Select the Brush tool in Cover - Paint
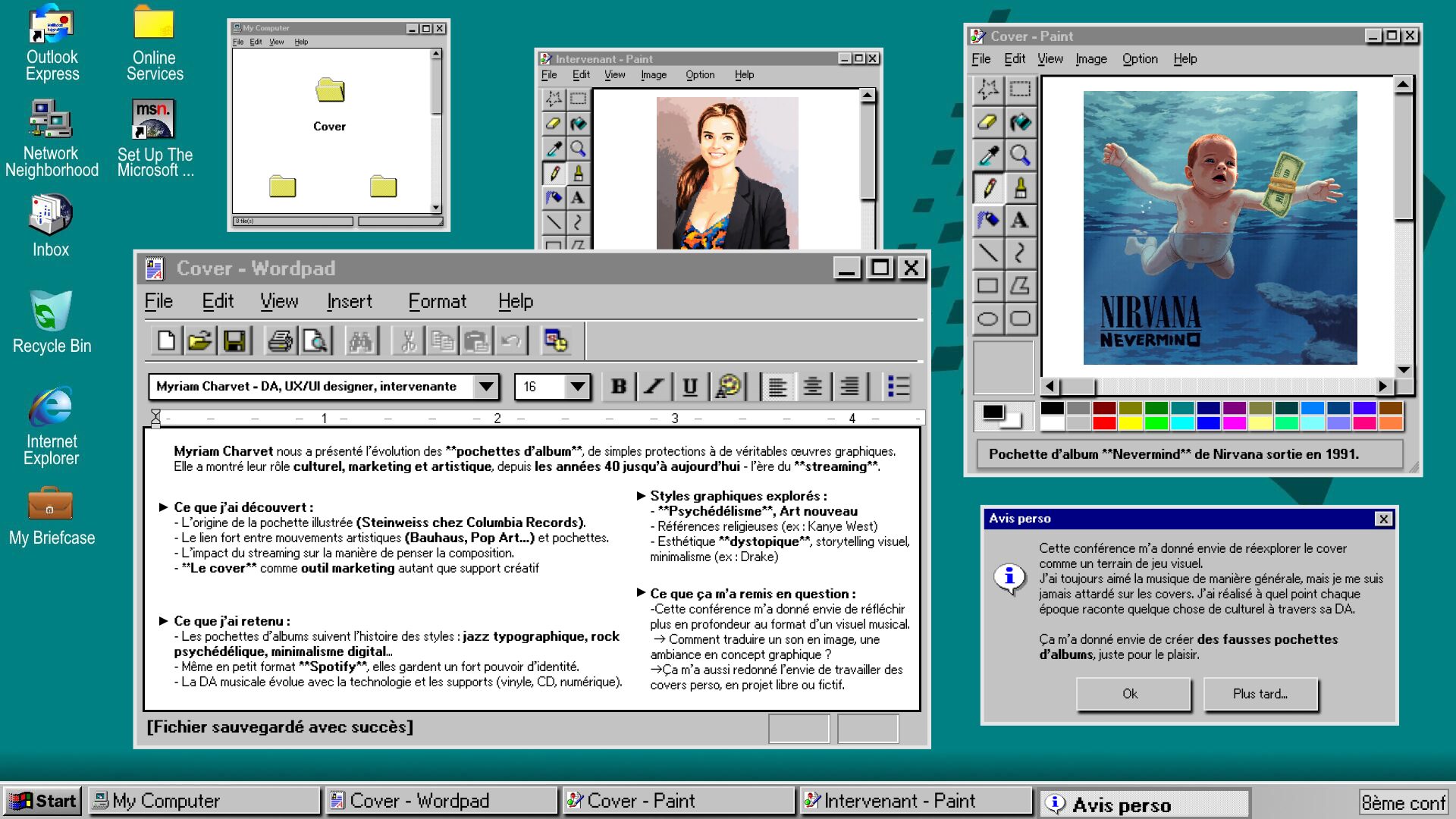The image size is (1456, 819). click(1020, 187)
